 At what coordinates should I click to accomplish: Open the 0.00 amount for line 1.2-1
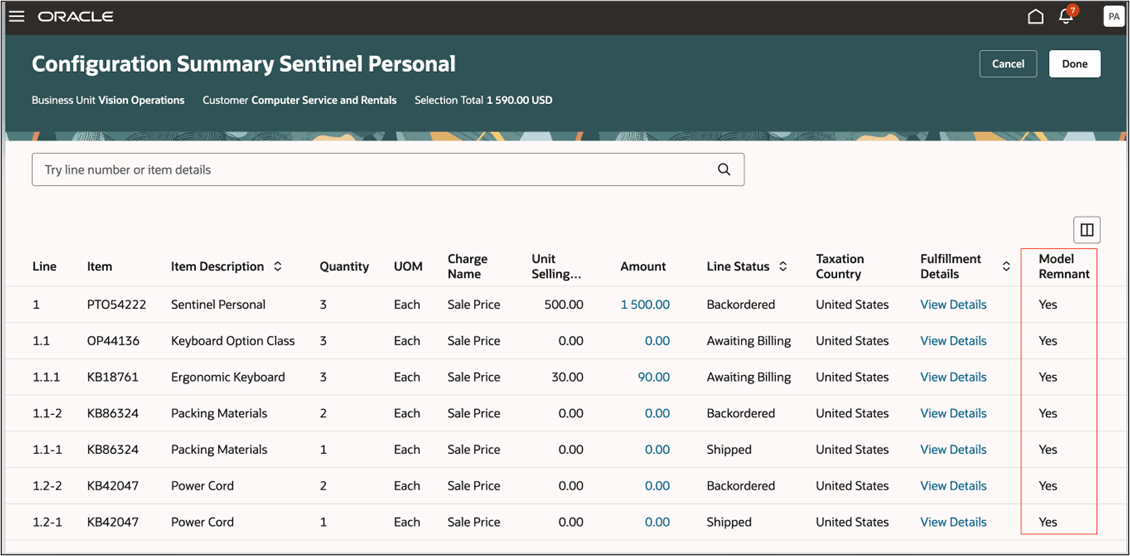click(657, 522)
